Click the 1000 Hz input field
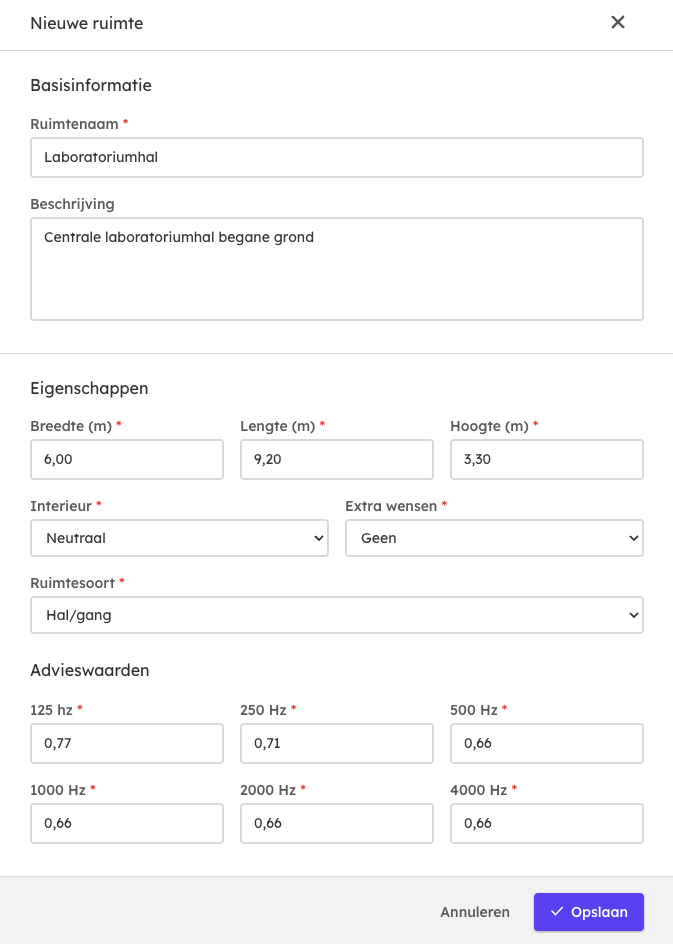673x944 pixels. click(x=127, y=823)
